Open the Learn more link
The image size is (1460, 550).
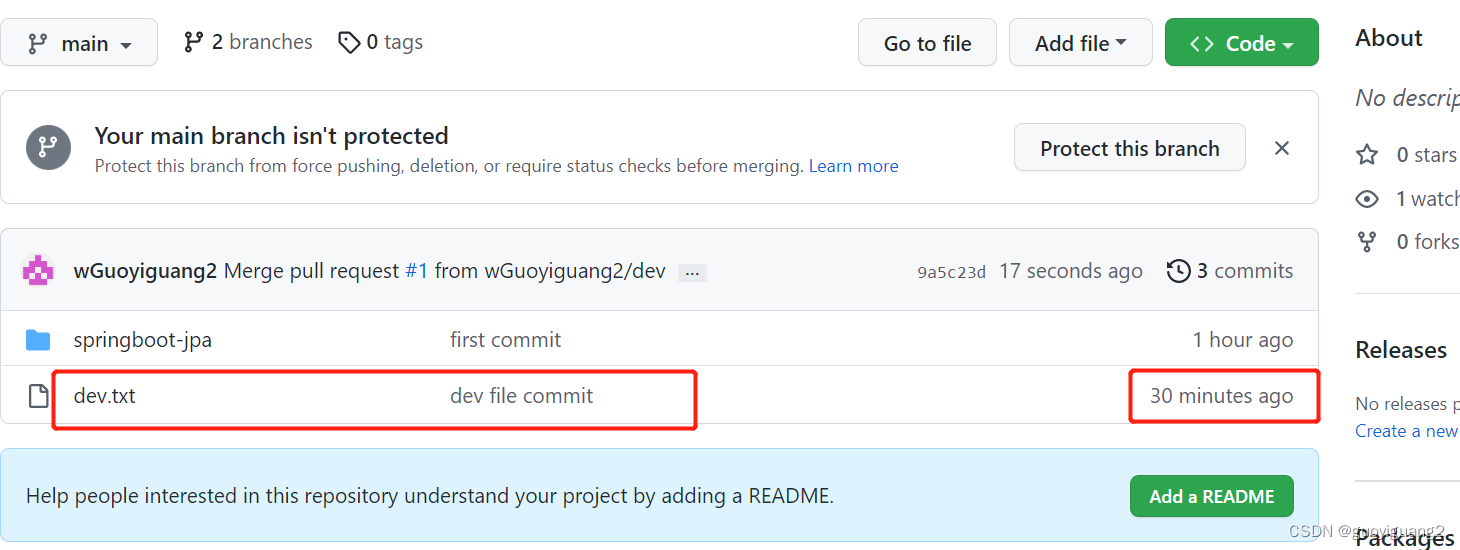click(x=854, y=166)
